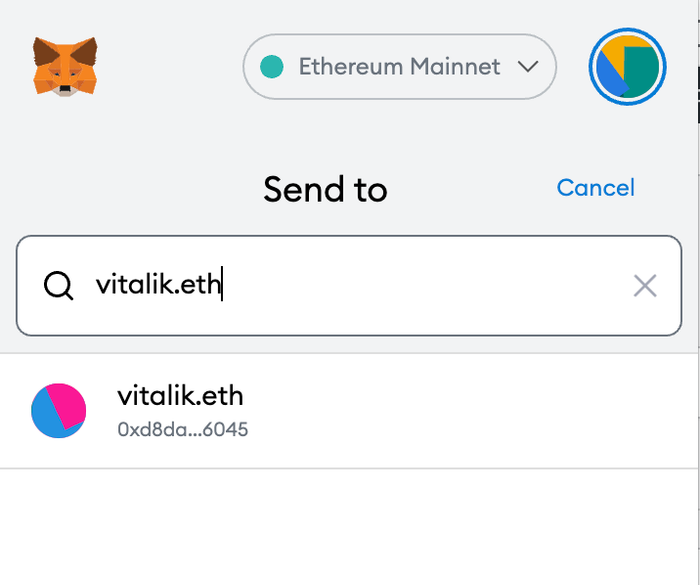The width and height of the screenshot is (700, 585).
Task: Click the vitalik.eth name in the results
Action: click(180, 396)
